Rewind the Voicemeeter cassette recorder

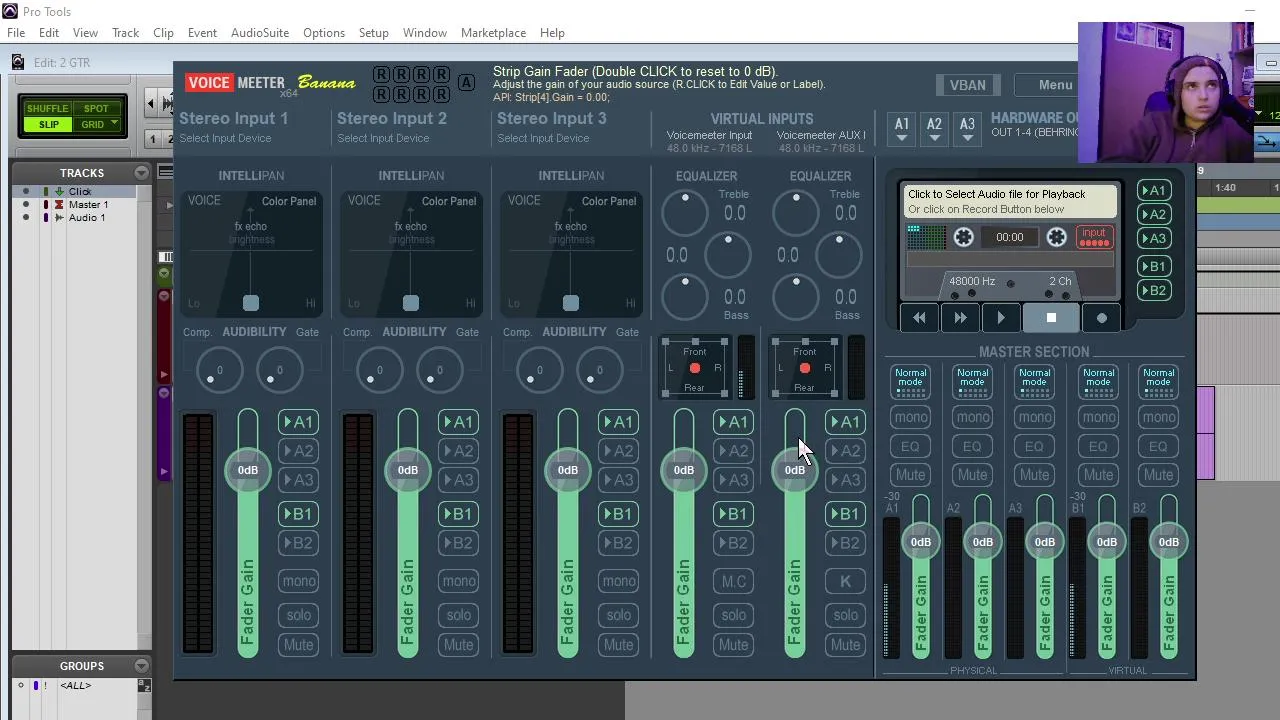point(919,318)
